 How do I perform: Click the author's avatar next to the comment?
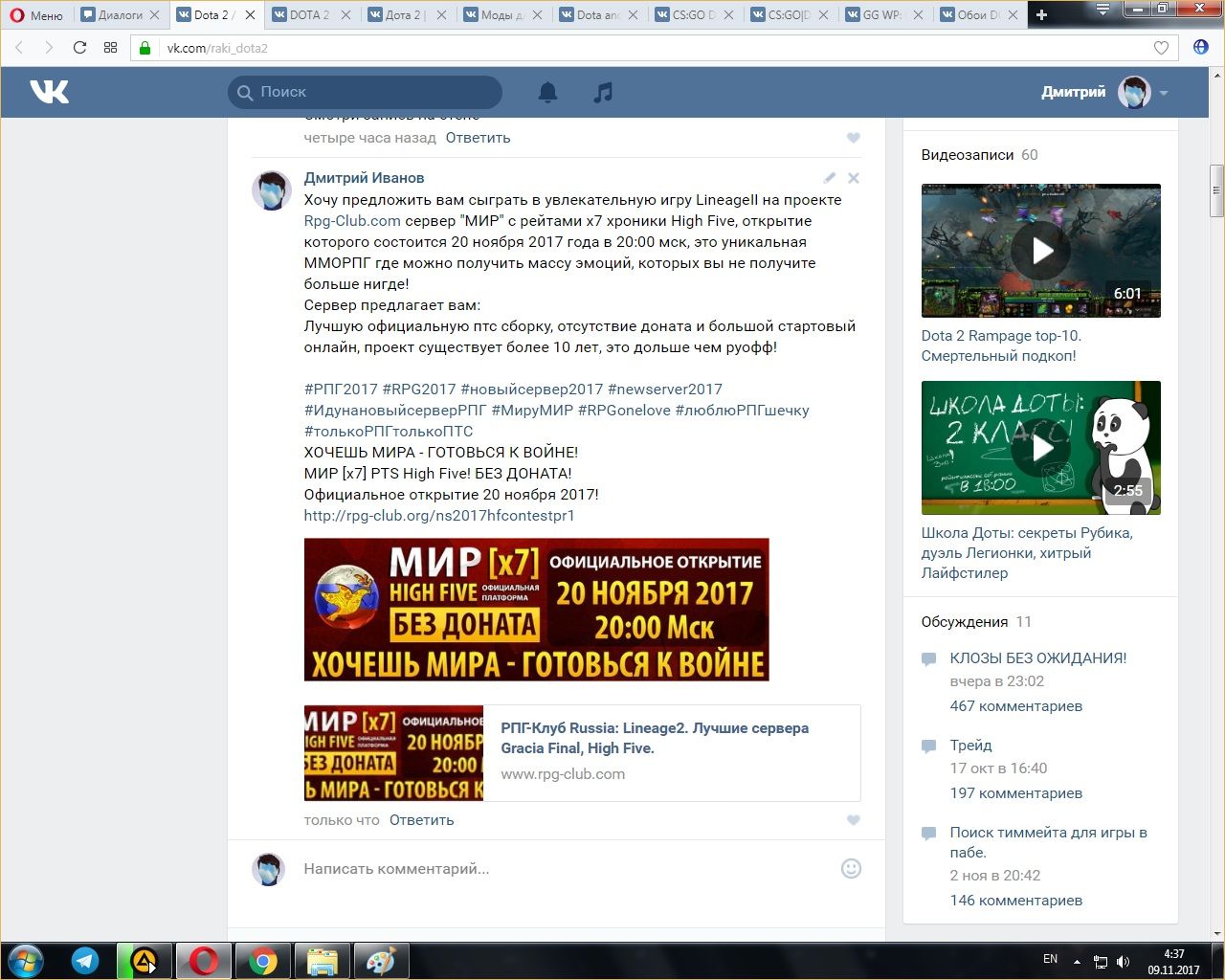click(272, 190)
